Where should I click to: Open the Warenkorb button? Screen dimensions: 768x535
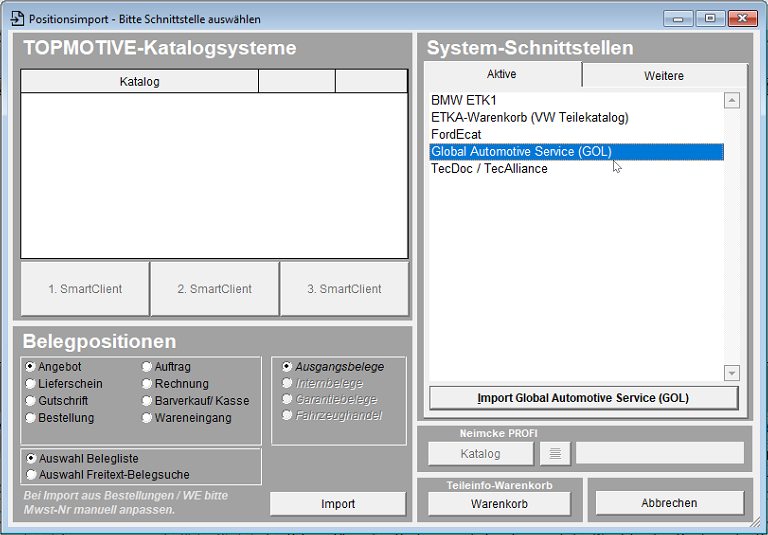click(x=499, y=504)
